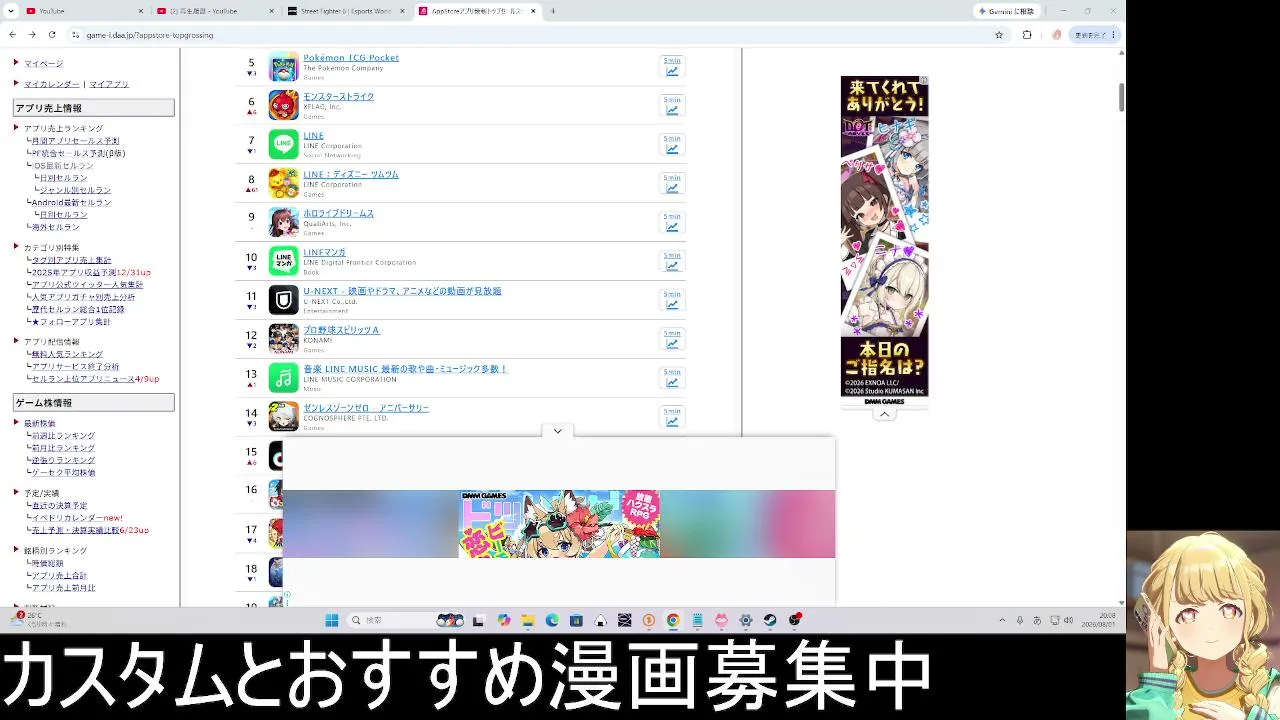
Task: Click the Gemini button in Chrome's title bar
Action: (x=1009, y=11)
